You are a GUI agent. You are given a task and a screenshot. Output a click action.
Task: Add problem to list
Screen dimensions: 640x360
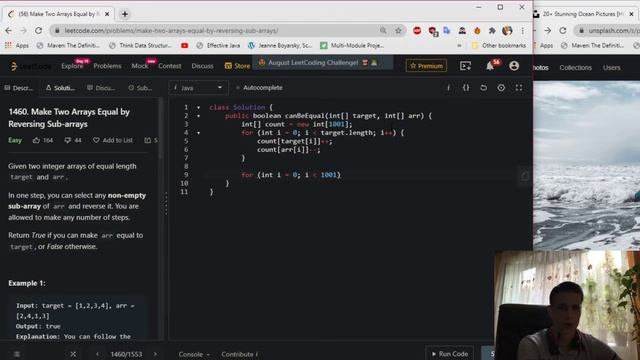[113, 140]
